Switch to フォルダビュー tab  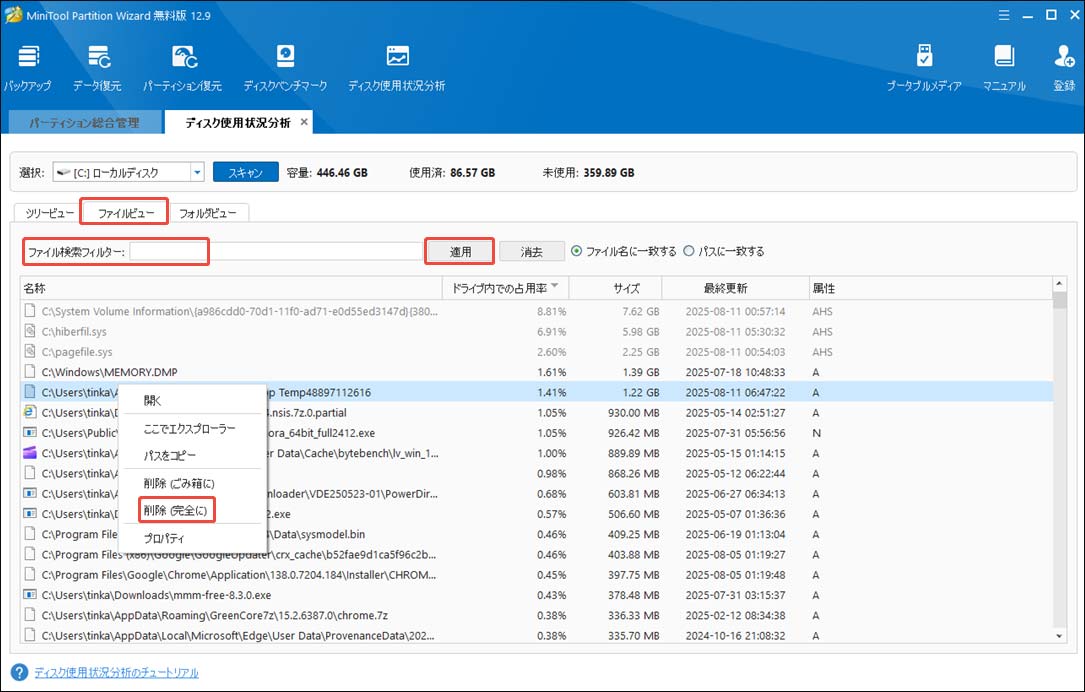(x=208, y=213)
